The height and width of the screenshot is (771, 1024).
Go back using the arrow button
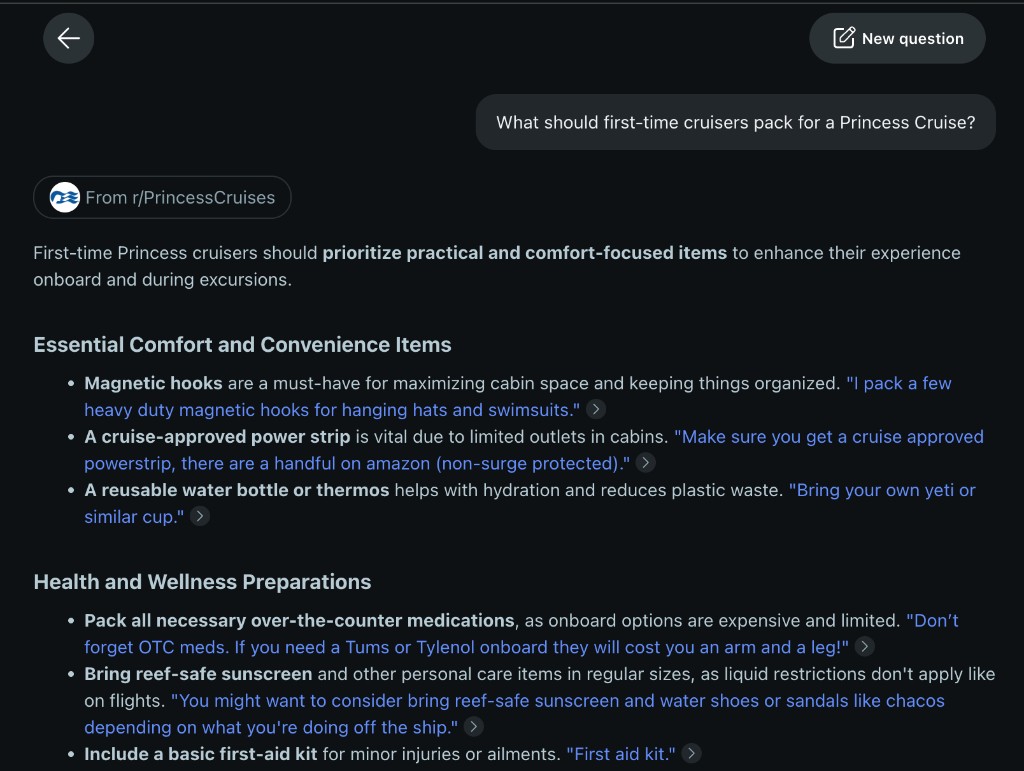[69, 39]
